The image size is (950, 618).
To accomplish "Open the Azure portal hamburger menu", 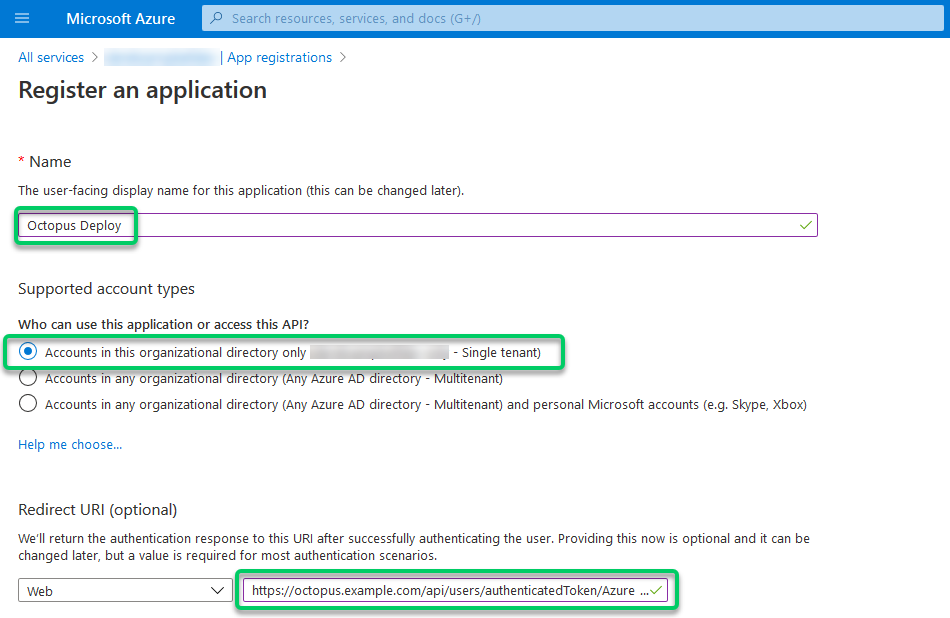I will coord(22,18).
